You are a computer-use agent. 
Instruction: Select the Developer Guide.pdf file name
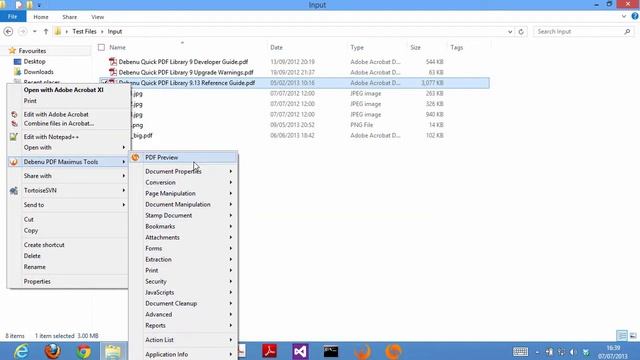pos(183,62)
